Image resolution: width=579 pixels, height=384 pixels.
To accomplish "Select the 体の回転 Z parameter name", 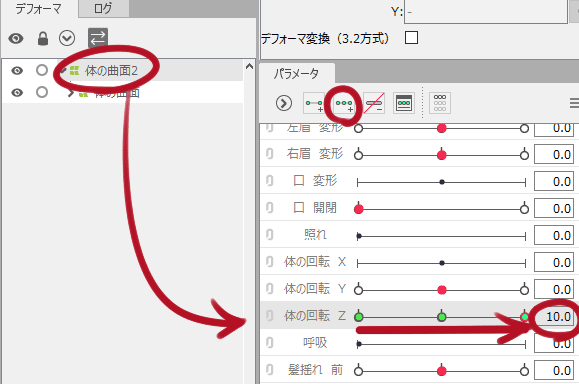I will (315, 316).
